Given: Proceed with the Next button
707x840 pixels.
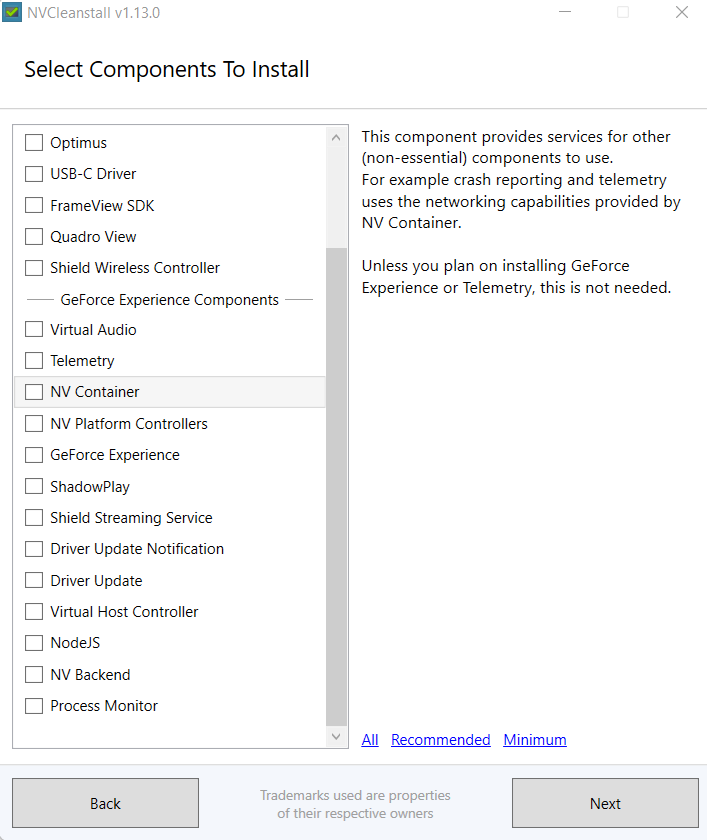Looking at the screenshot, I should coord(605,804).
